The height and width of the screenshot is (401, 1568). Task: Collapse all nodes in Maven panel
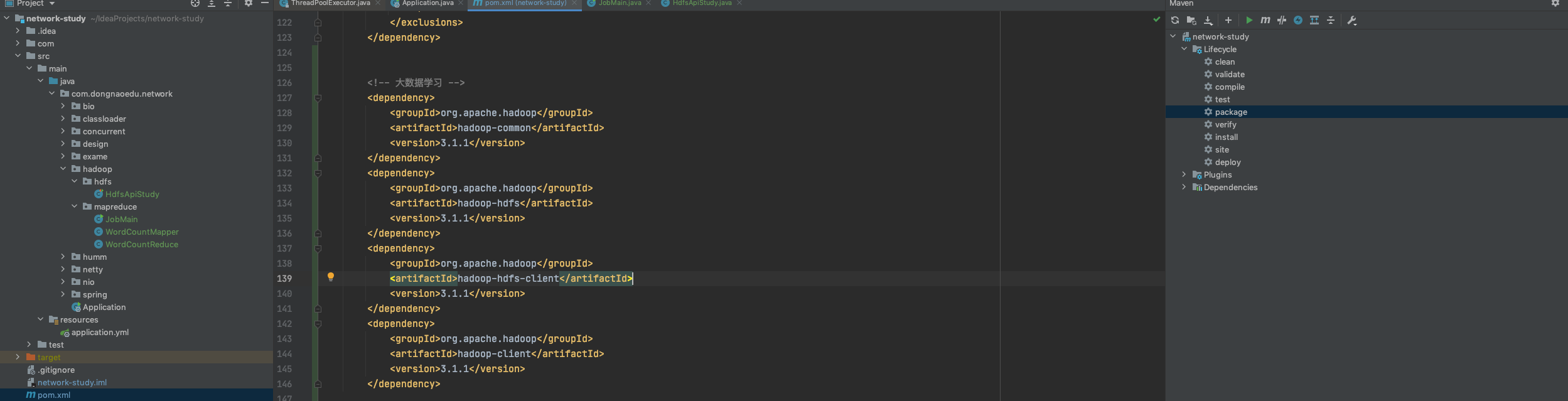(1331, 20)
